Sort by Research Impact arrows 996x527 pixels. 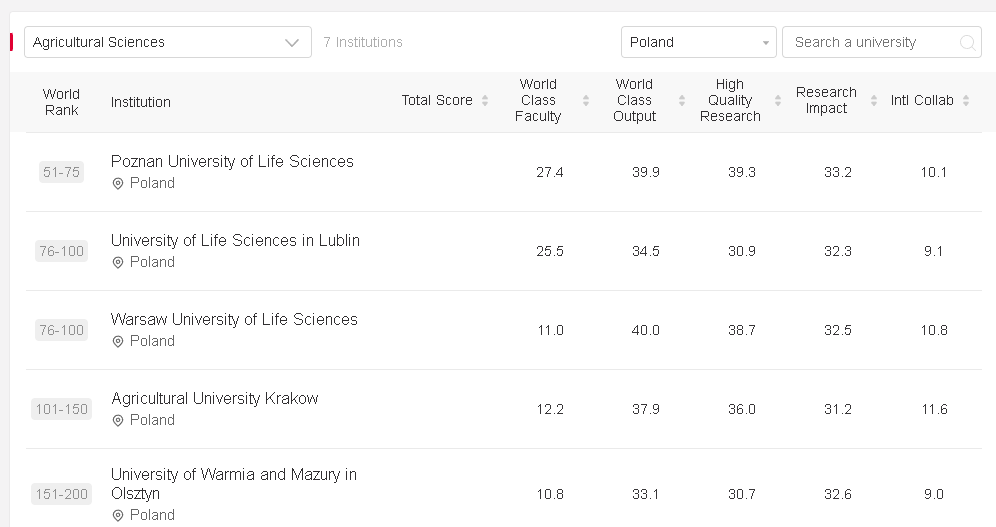(873, 101)
